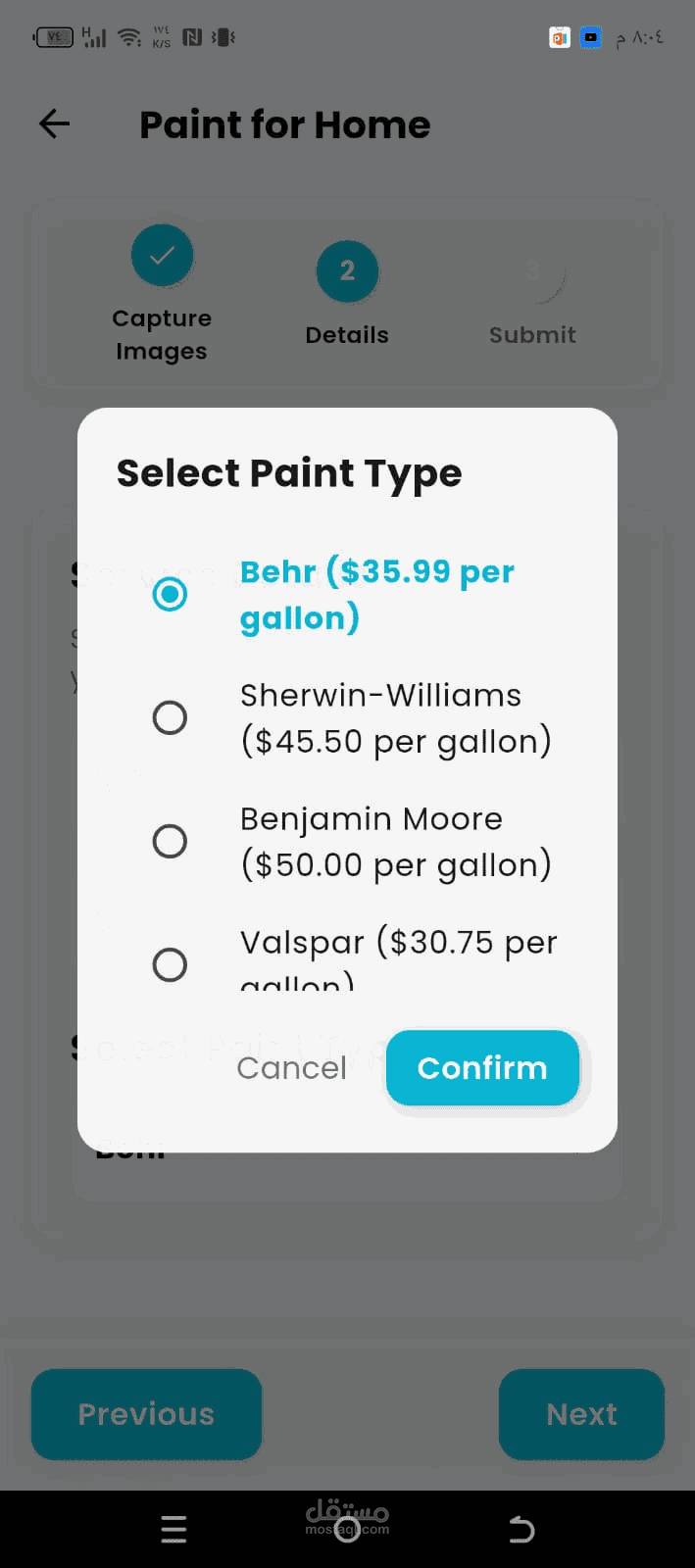Screen dimensions: 695x1568
Task: Tap the Android recent apps menu icon
Action: (x=174, y=1529)
